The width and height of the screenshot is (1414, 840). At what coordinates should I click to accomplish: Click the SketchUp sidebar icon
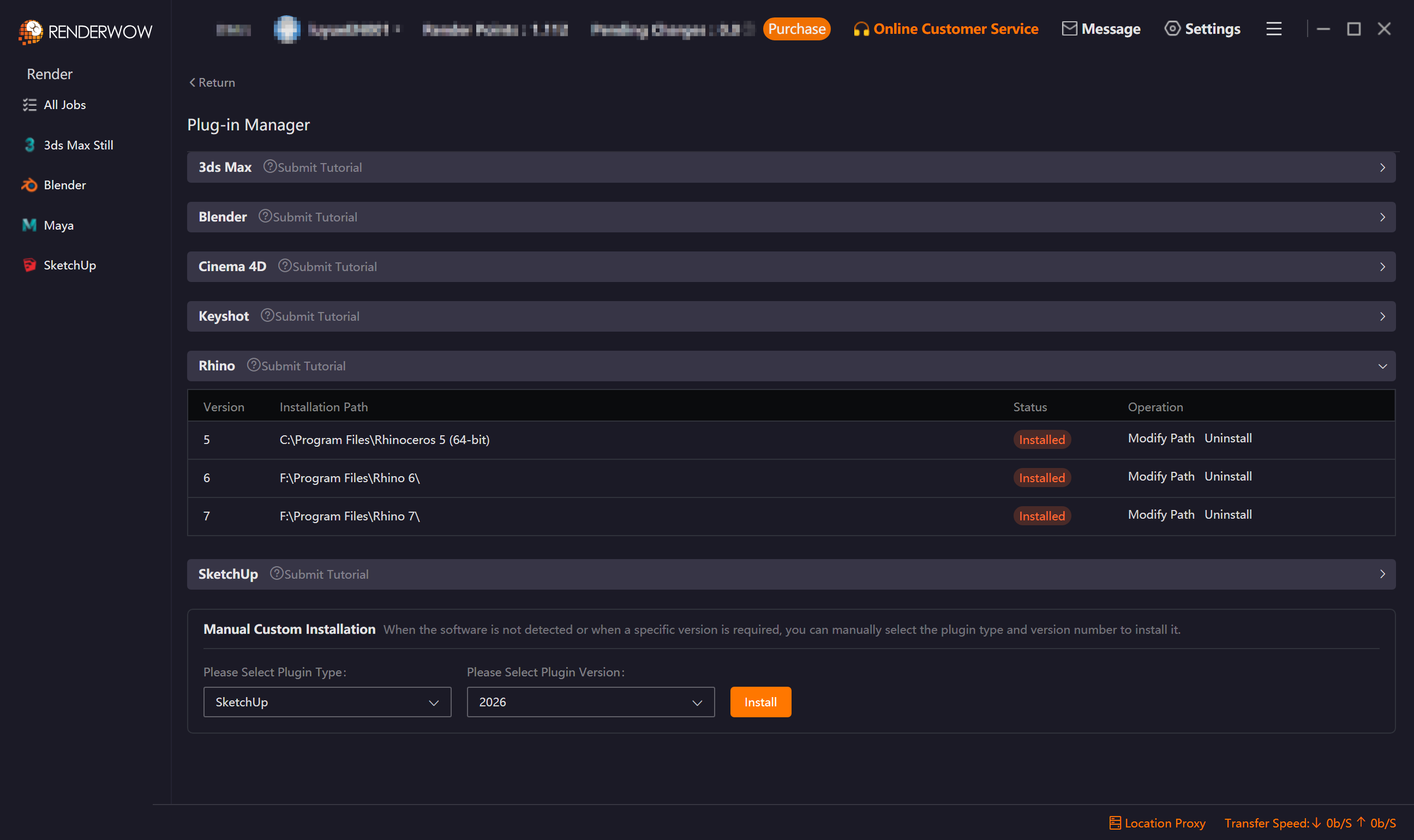[29, 265]
